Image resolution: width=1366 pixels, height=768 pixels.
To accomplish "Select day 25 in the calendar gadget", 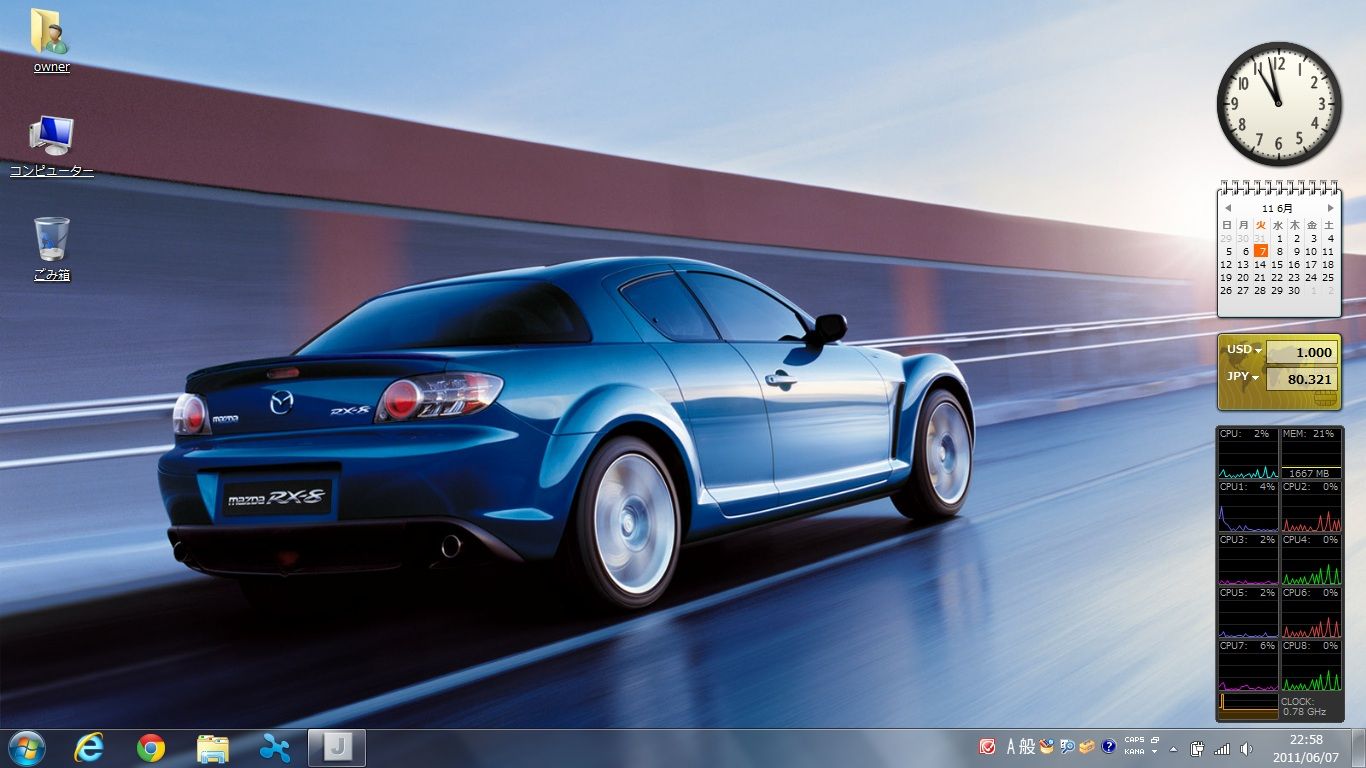I will pos(1328,277).
